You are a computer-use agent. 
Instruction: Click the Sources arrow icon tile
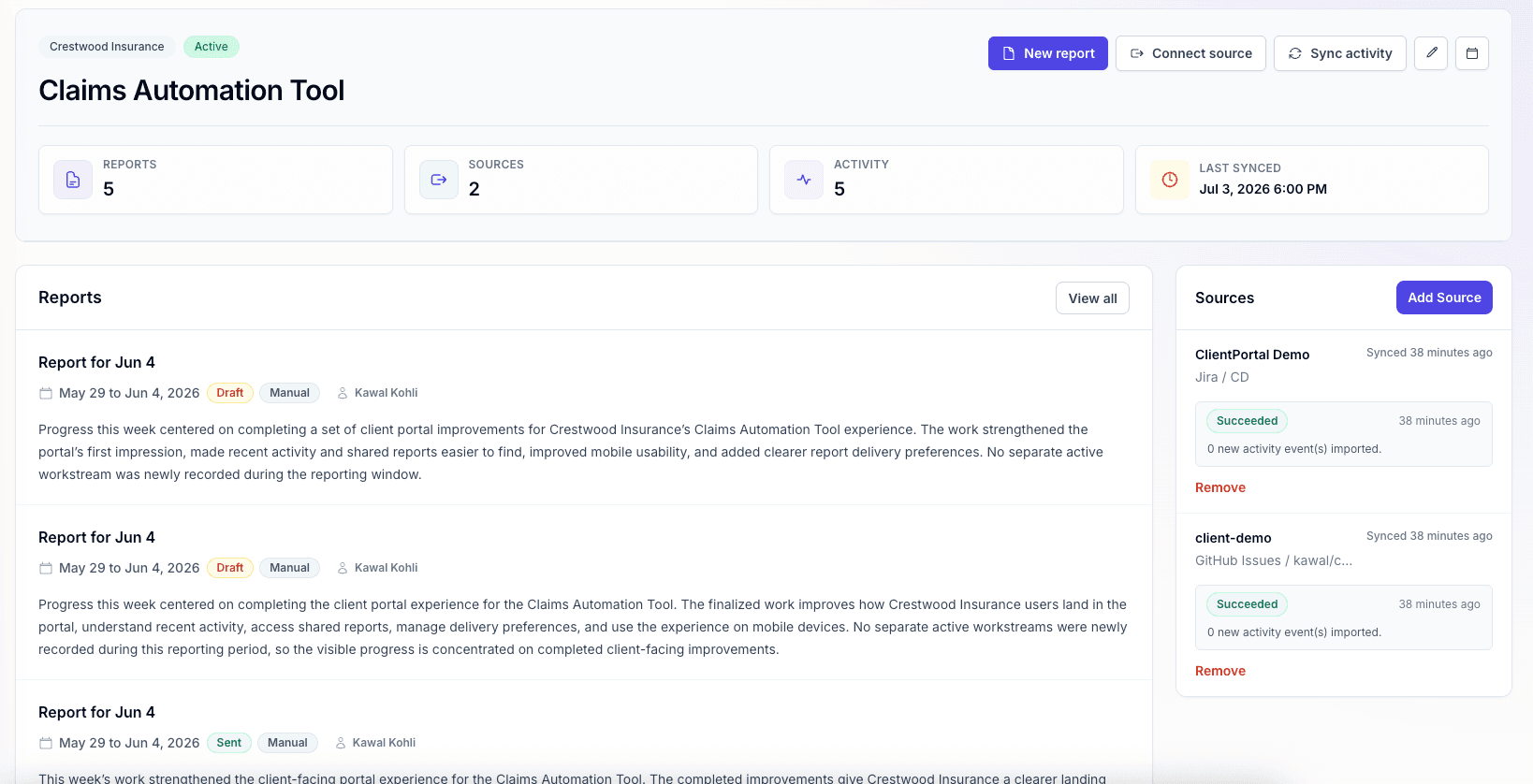(x=439, y=180)
